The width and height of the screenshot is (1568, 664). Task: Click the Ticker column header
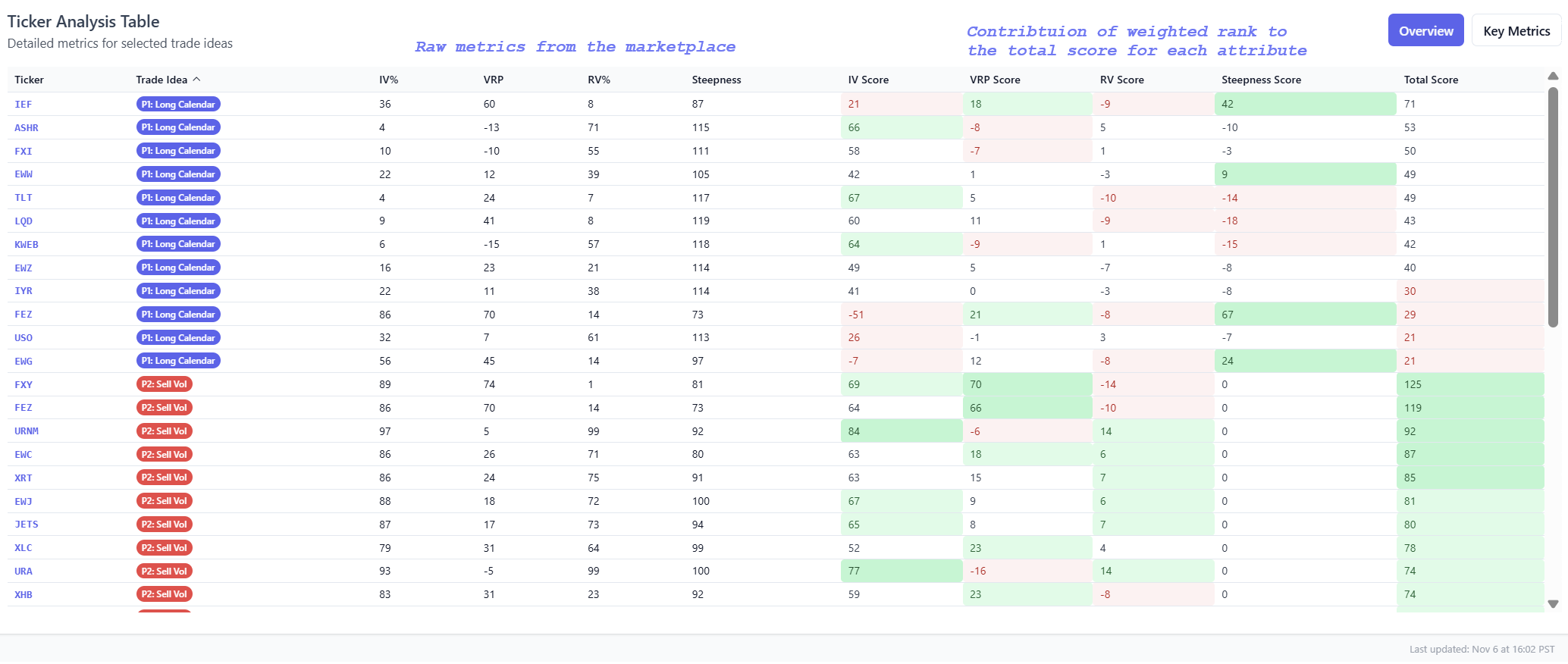coord(30,80)
